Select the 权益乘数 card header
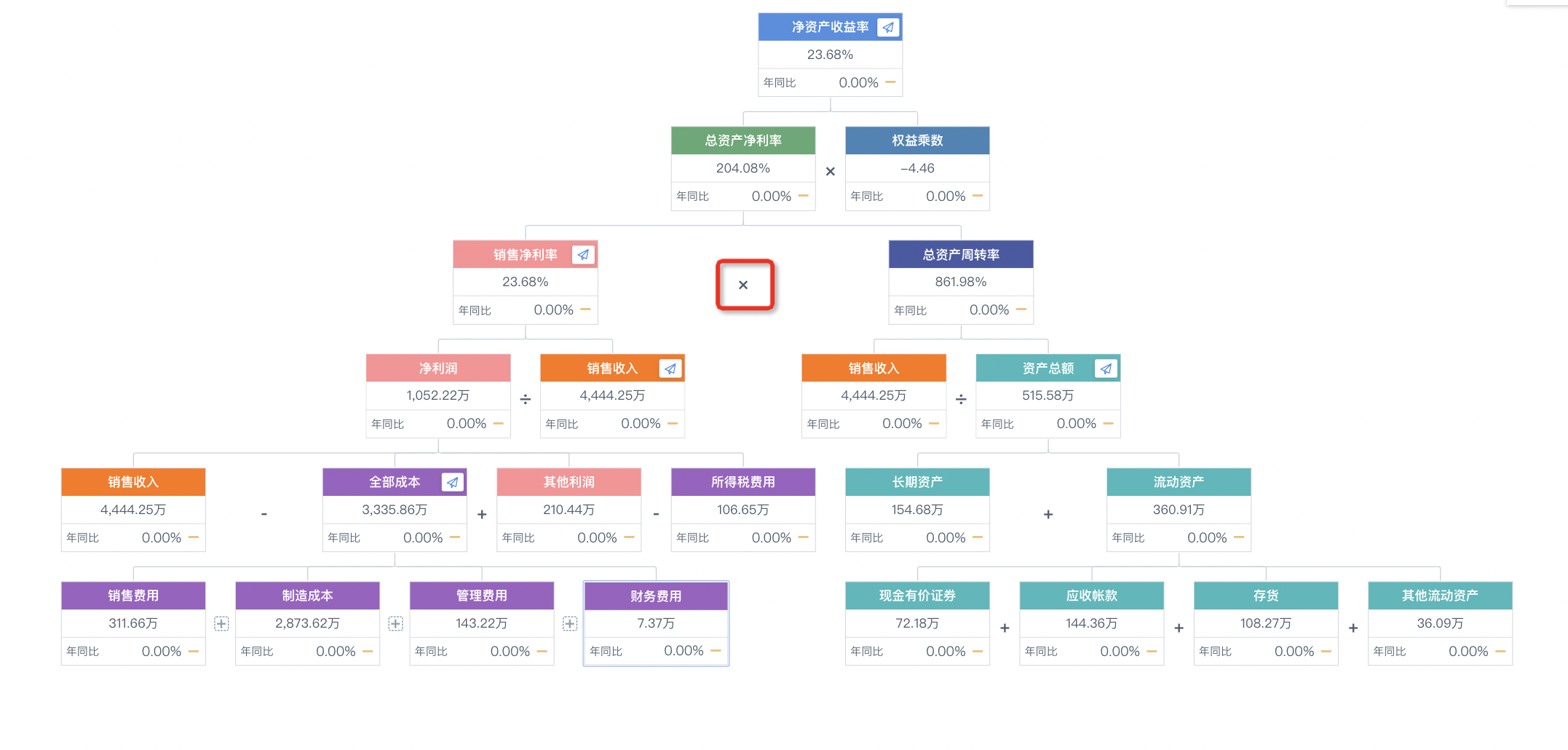The height and width of the screenshot is (750, 1568). pyautogui.click(x=917, y=141)
